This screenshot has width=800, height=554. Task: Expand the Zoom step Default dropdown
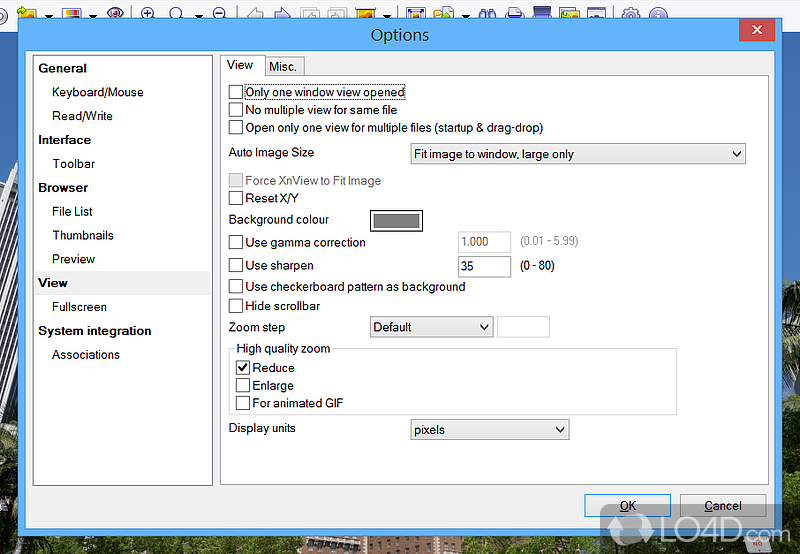(x=431, y=327)
